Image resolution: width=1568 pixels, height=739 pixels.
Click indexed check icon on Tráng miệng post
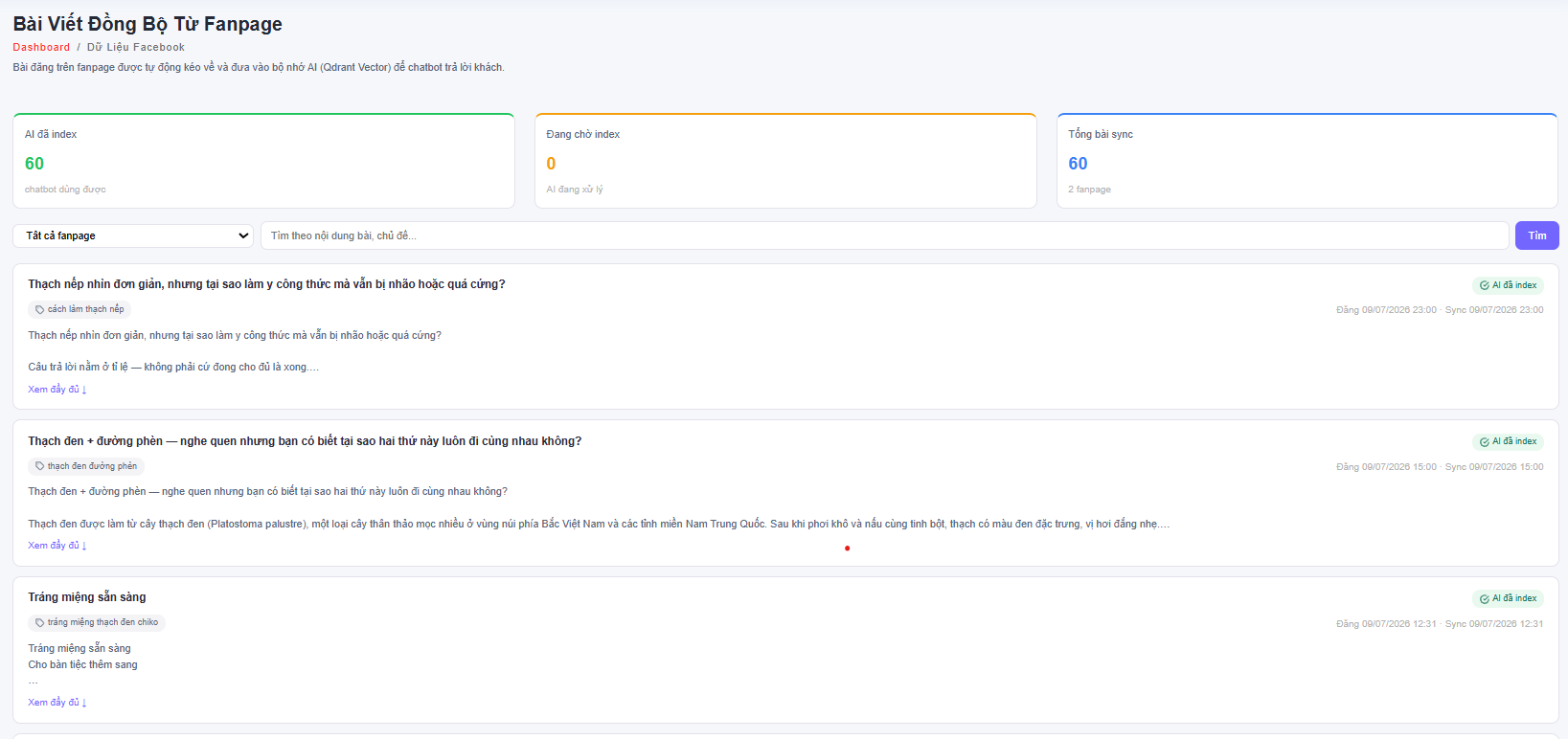click(1485, 599)
